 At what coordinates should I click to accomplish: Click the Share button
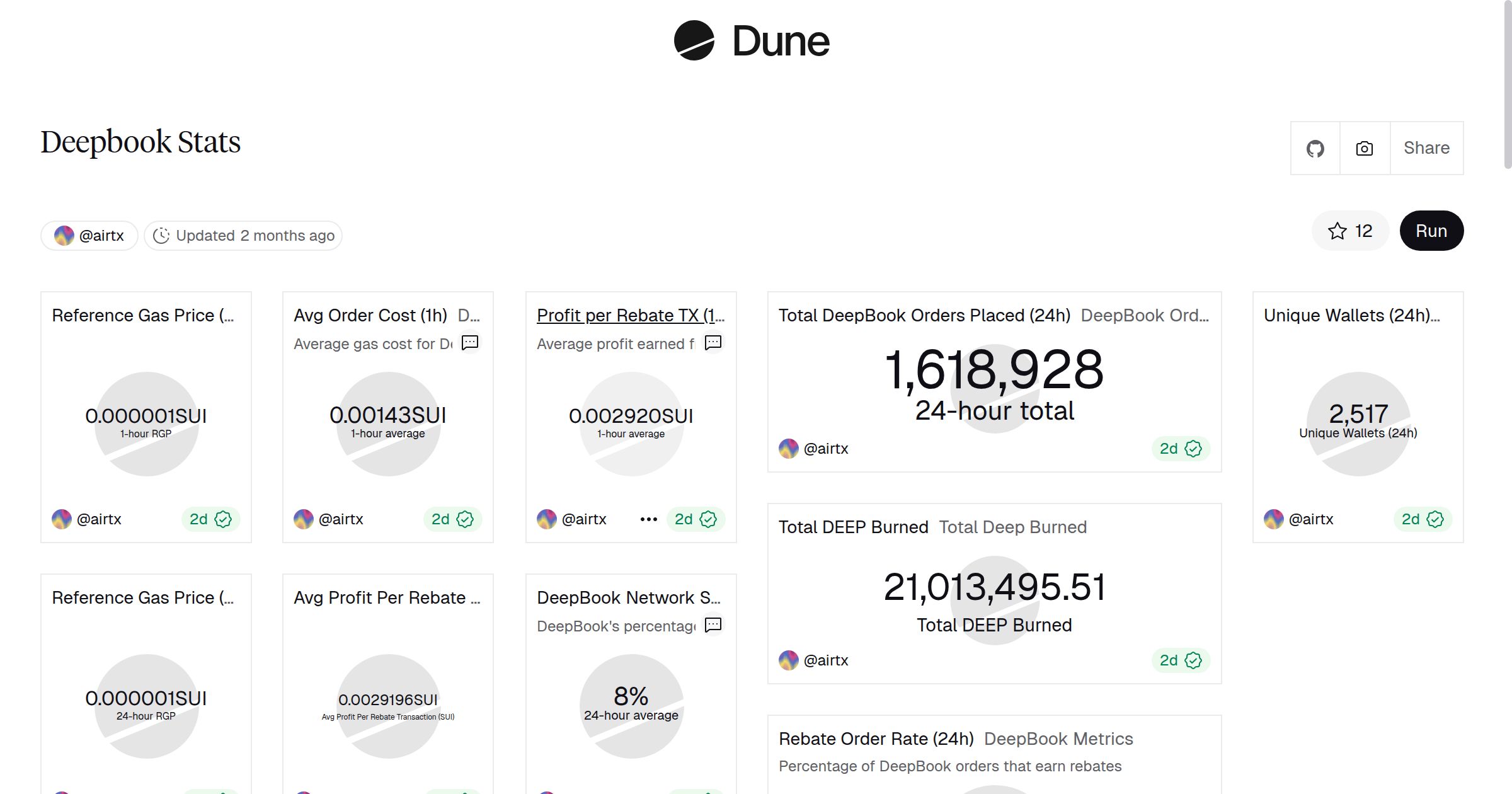pos(1426,148)
